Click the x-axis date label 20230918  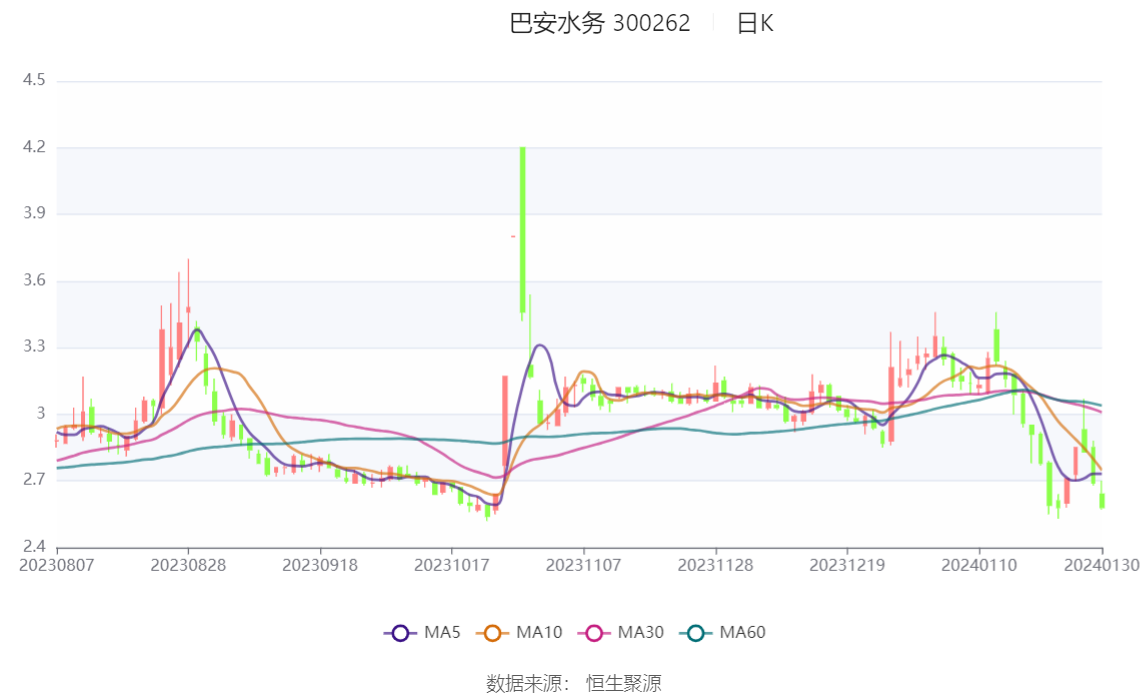point(320,565)
